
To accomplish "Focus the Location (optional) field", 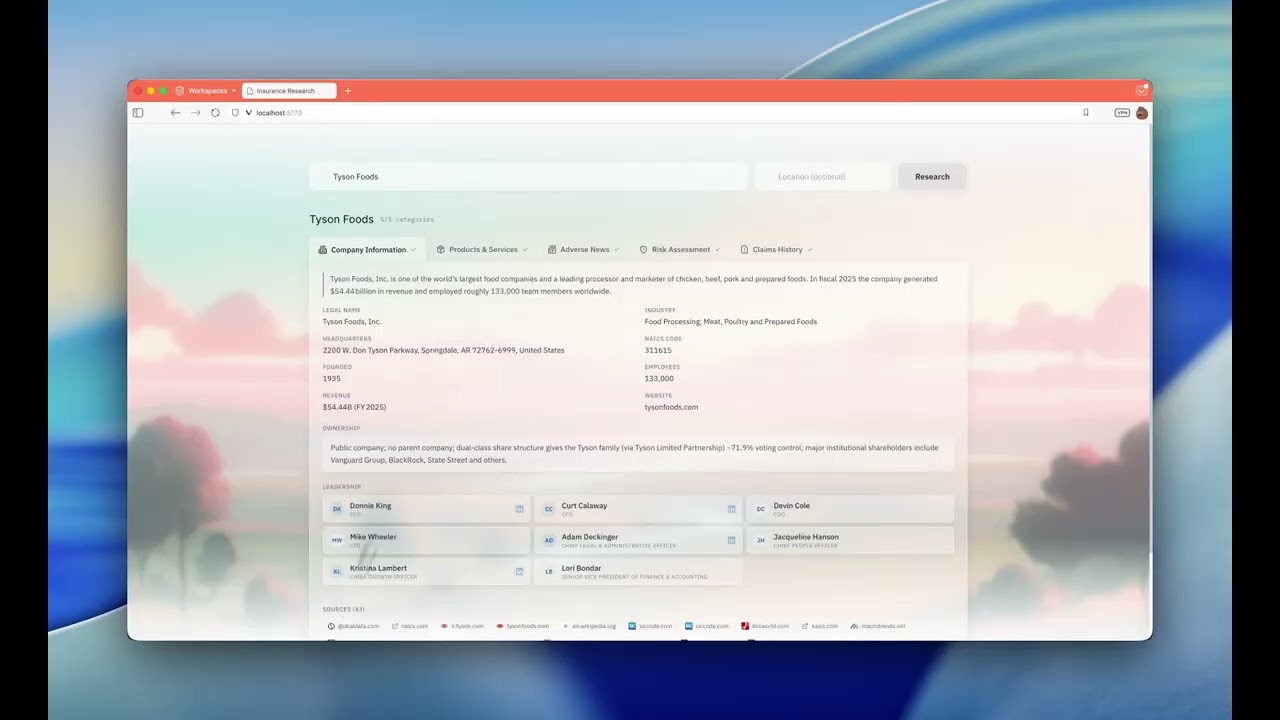I will [x=823, y=176].
